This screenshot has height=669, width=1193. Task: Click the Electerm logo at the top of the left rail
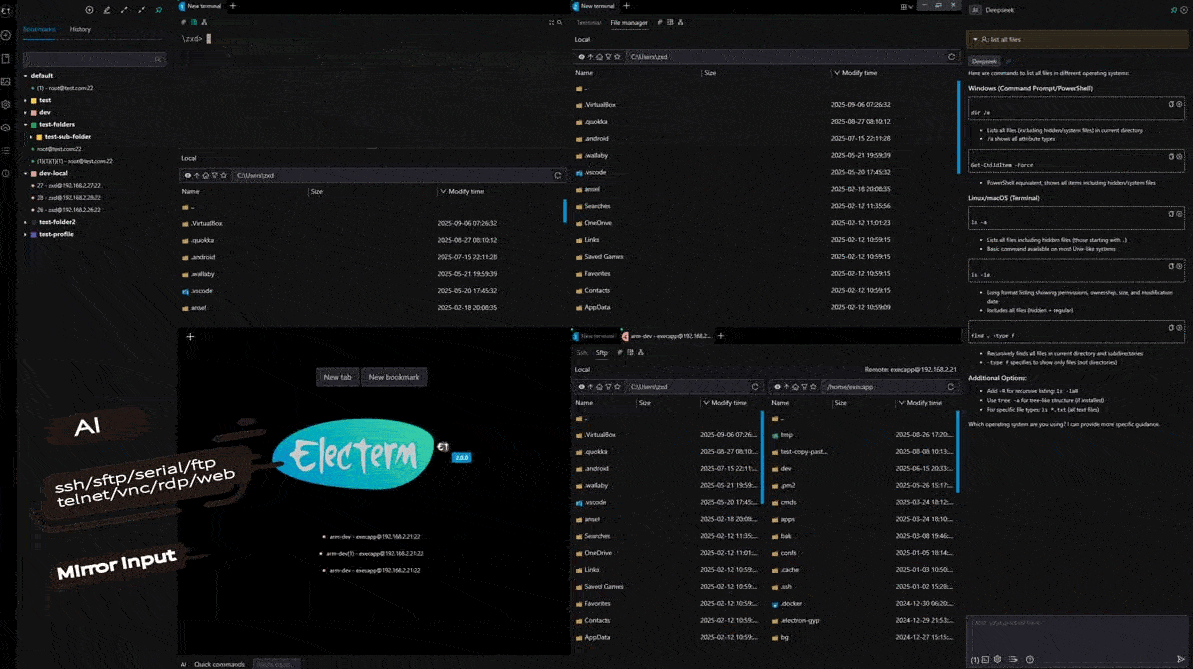(6, 11)
